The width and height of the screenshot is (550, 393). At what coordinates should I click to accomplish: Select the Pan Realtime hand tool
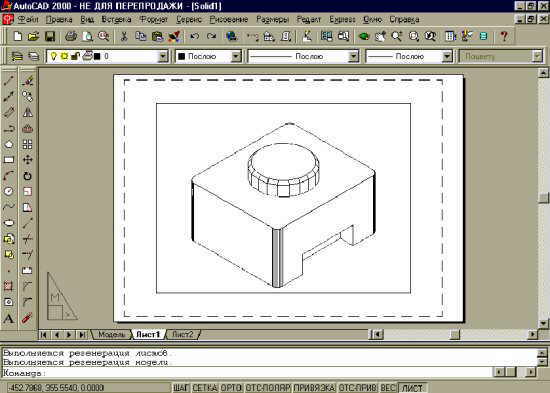pyautogui.click(x=380, y=36)
